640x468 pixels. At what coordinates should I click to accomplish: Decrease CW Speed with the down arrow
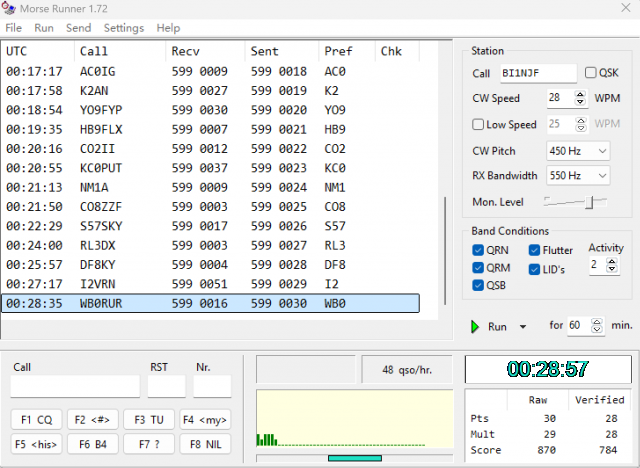click(580, 102)
